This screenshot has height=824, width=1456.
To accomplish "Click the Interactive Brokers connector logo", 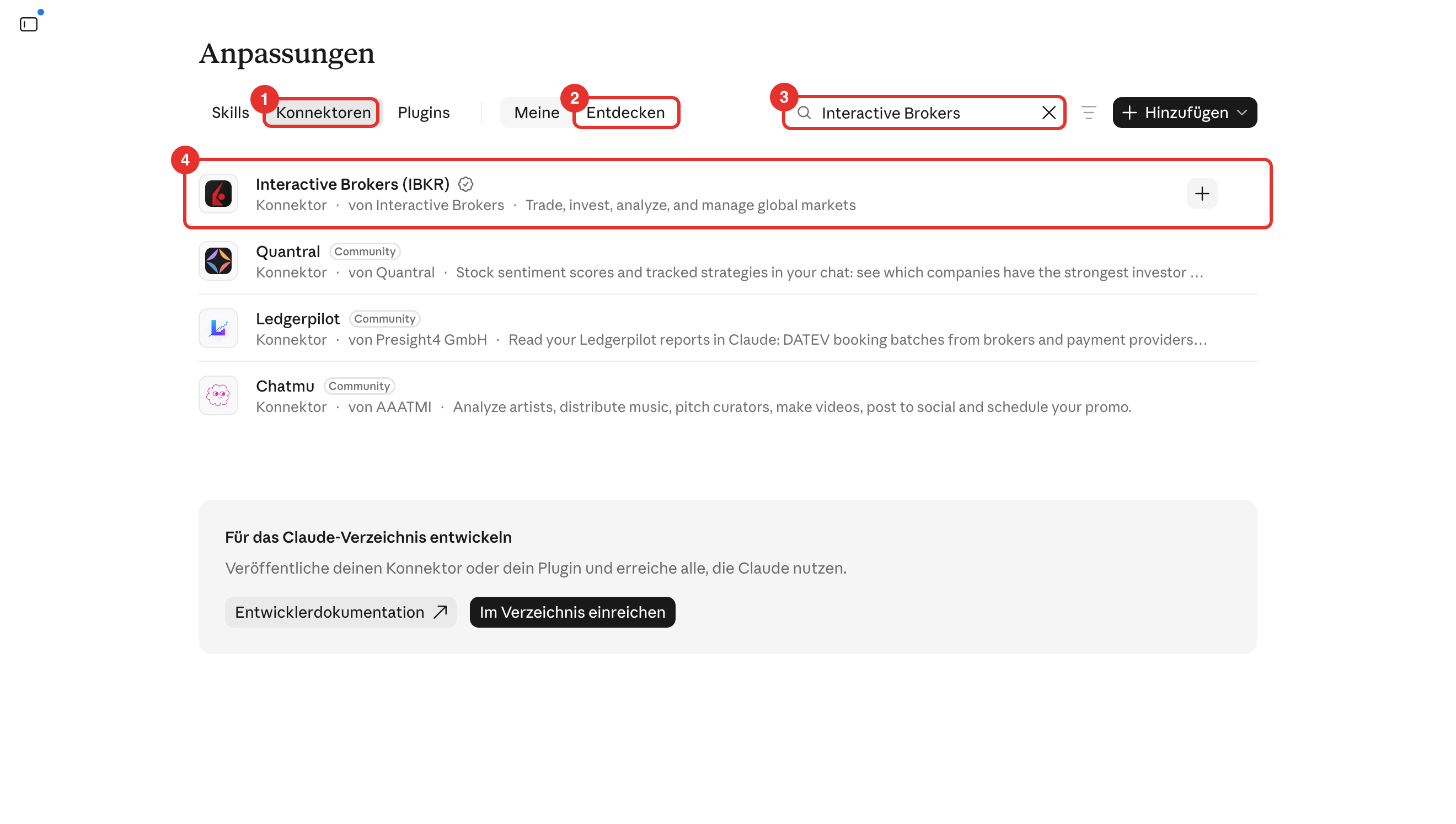I will pyautogui.click(x=218, y=194).
